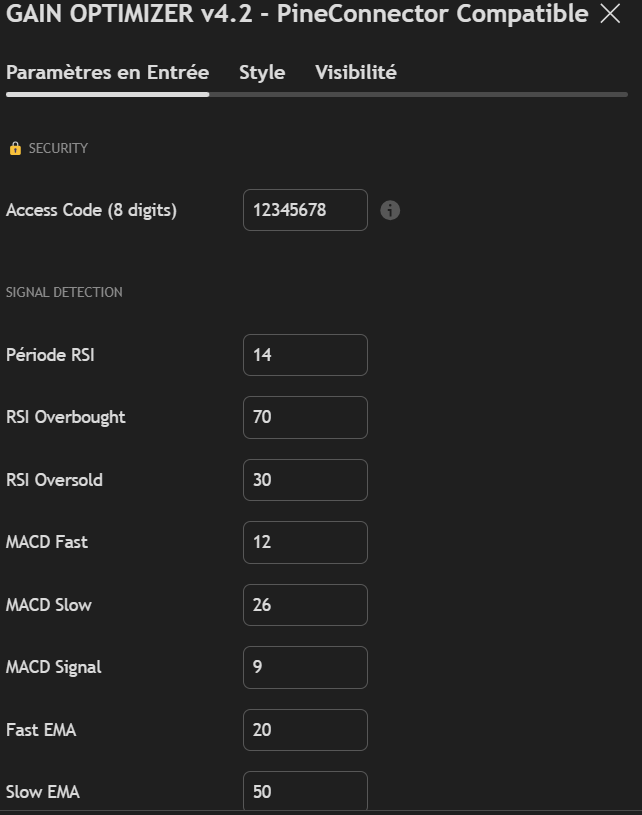Click the MACD Fast value box

(x=305, y=542)
